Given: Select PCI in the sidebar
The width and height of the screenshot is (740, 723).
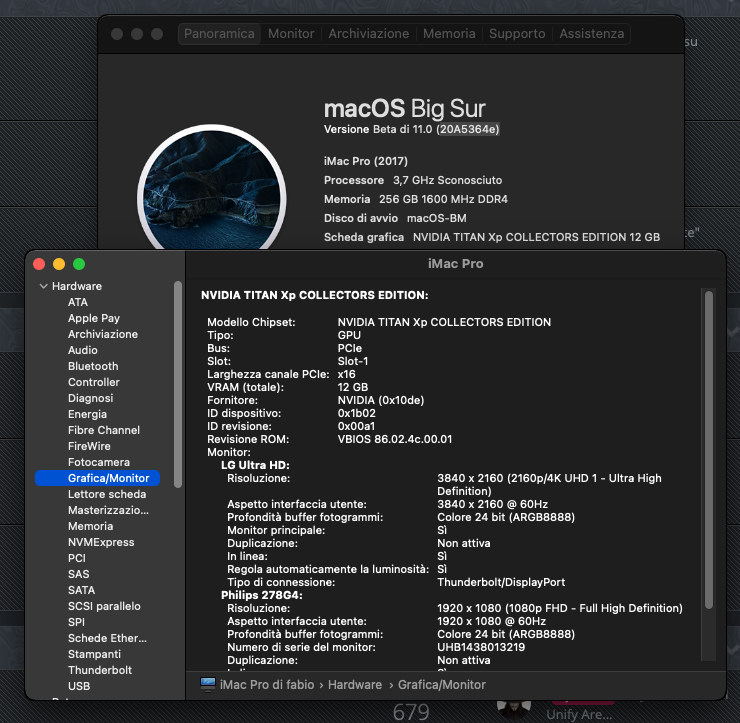Looking at the screenshot, I should [77, 558].
